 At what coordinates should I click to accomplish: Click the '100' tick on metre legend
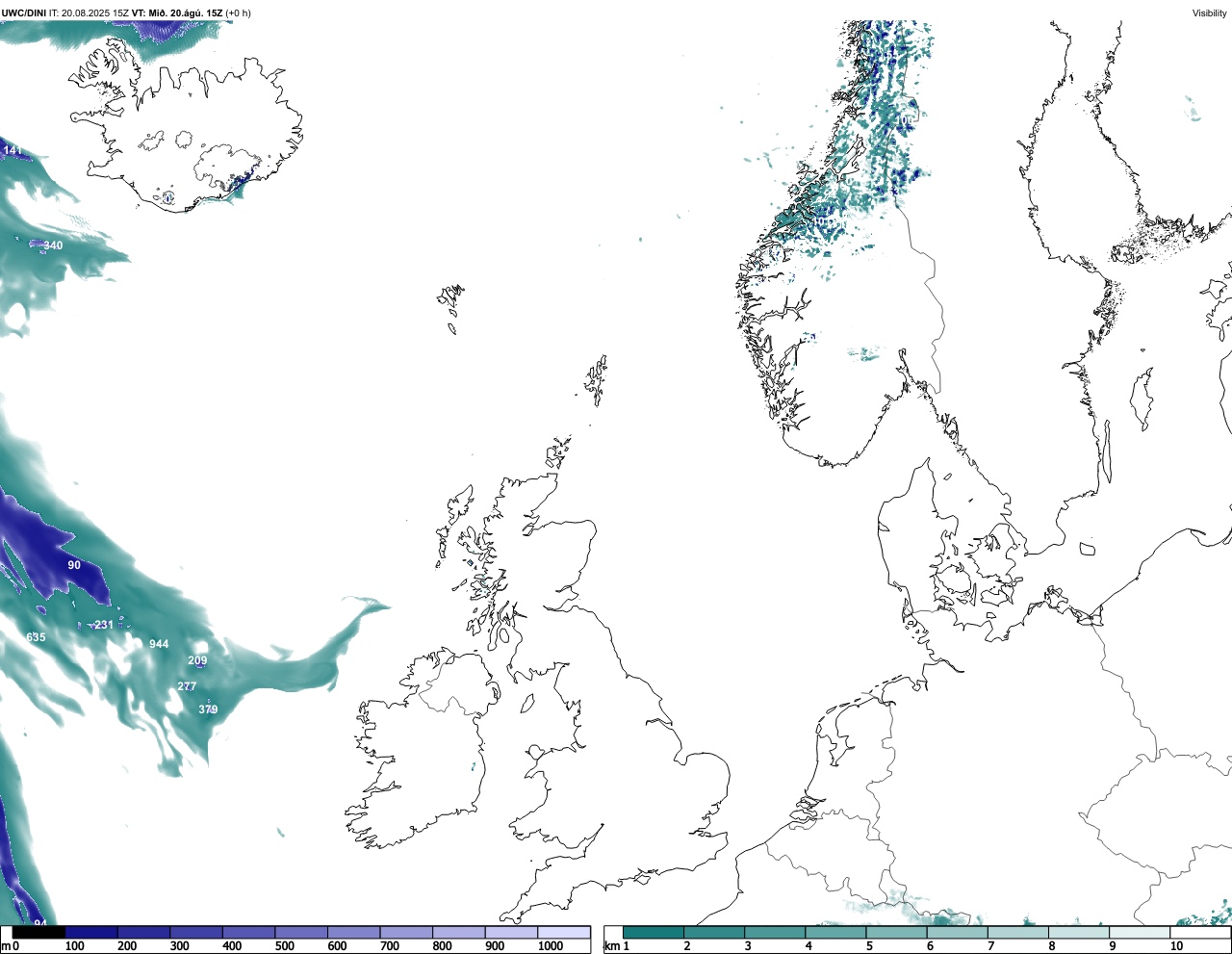[x=74, y=946]
